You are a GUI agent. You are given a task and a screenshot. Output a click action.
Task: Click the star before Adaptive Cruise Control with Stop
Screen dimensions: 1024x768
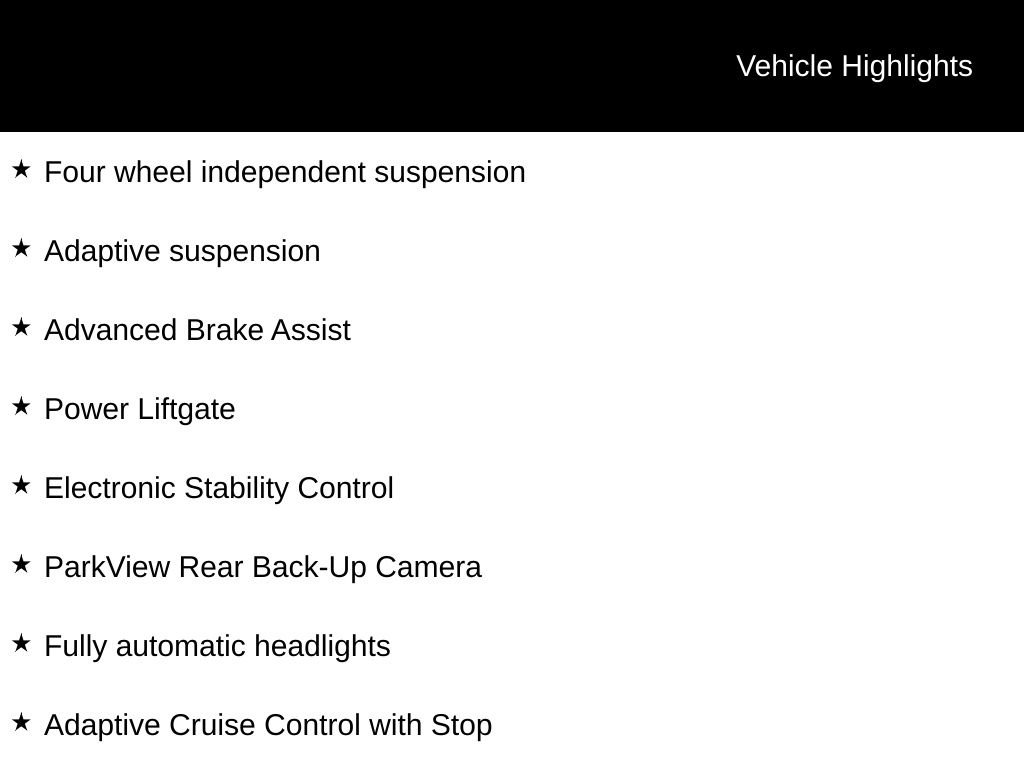point(21,722)
